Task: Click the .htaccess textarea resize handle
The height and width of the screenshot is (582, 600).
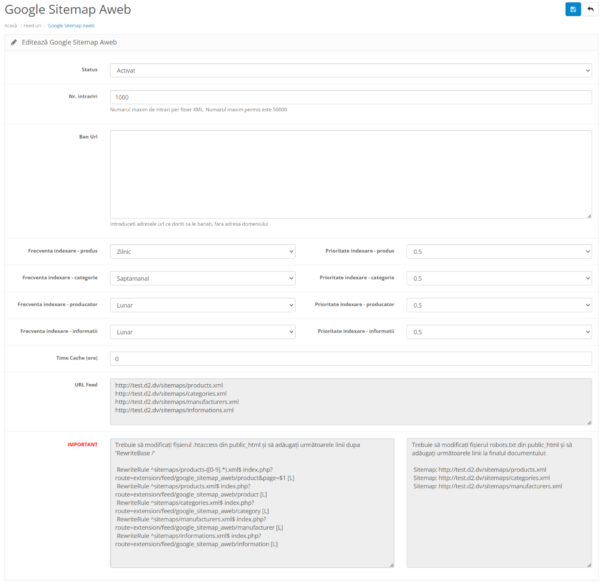Action: coord(391,564)
